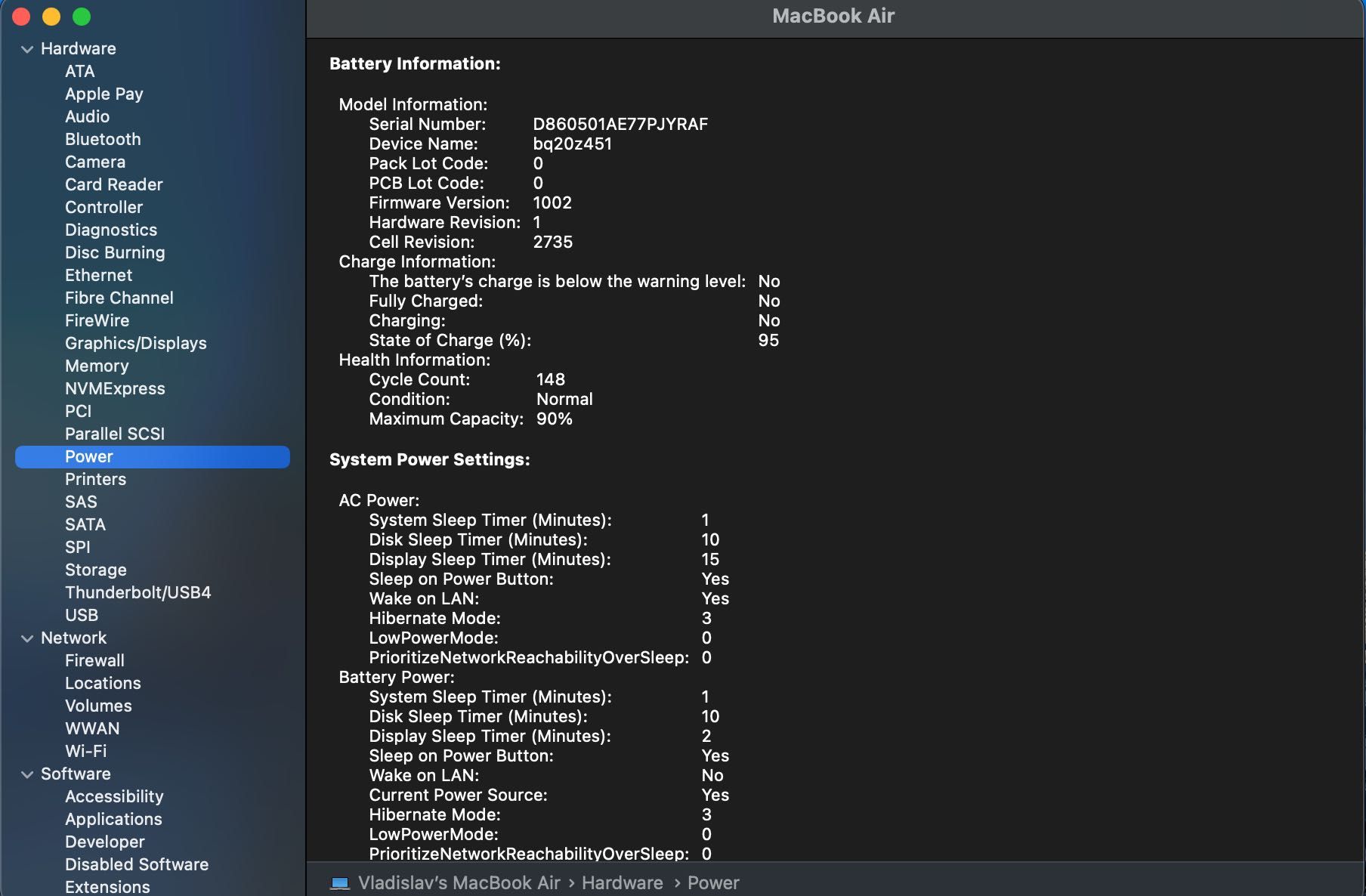Click cycle count value 148
Image resolution: width=1366 pixels, height=896 pixels.
tap(551, 379)
